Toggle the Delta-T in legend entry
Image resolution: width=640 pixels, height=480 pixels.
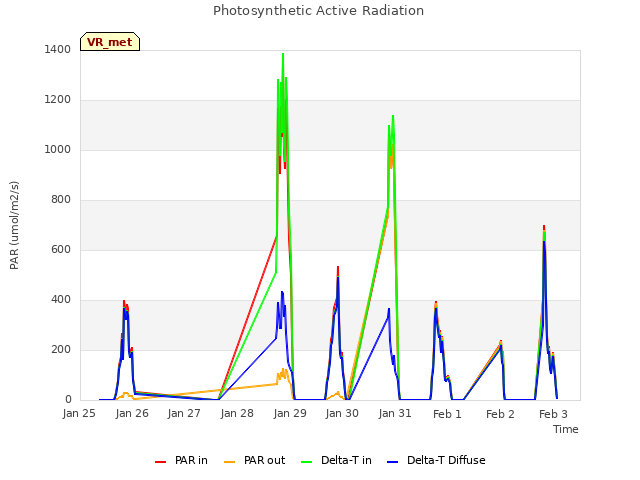[336, 460]
